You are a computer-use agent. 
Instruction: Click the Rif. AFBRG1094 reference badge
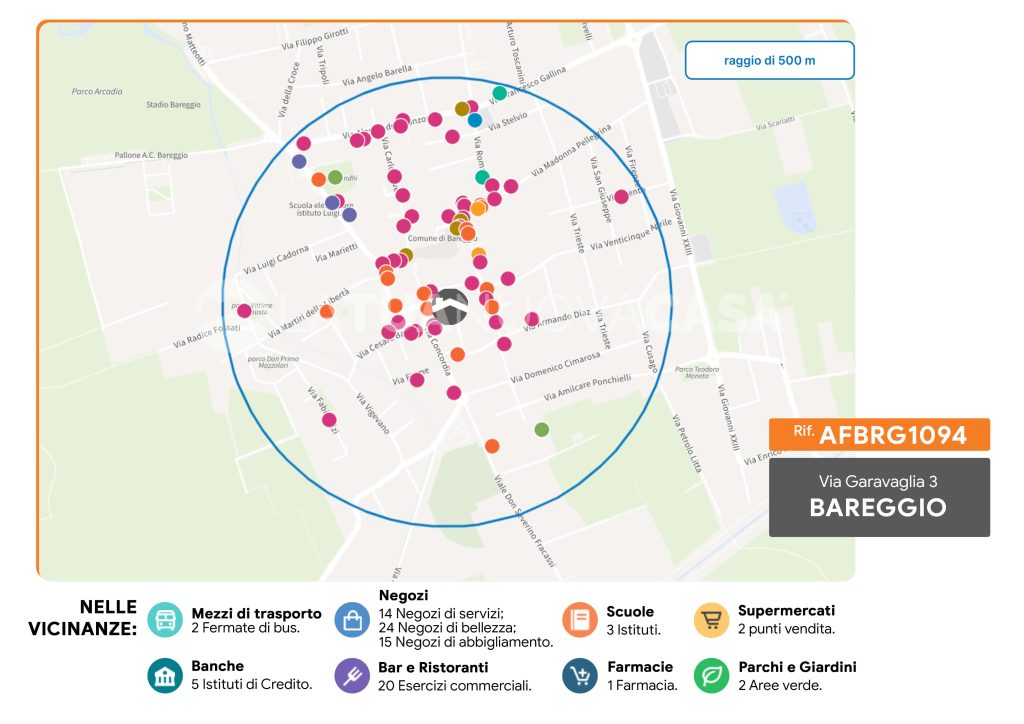879,434
